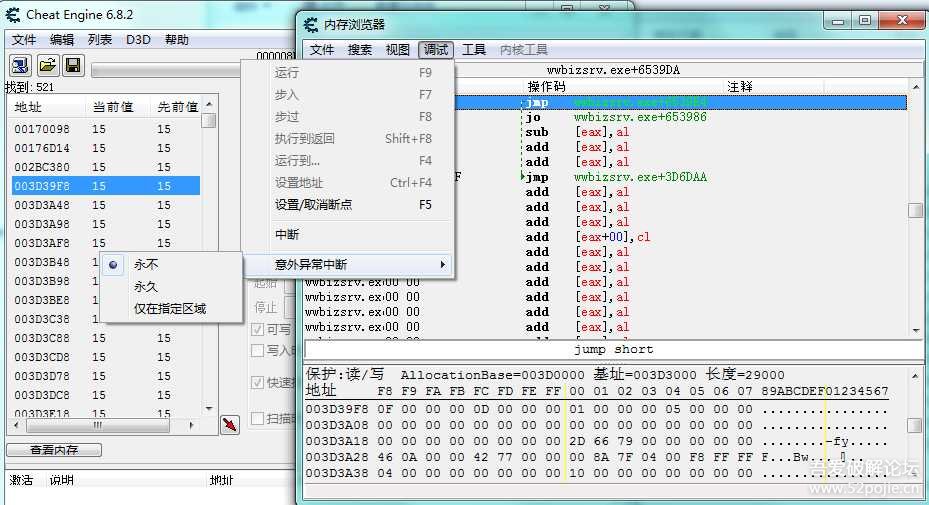Open 编辑 menu in Cheat Engine window
Image resolution: width=929 pixels, height=505 pixels.
click(x=62, y=40)
